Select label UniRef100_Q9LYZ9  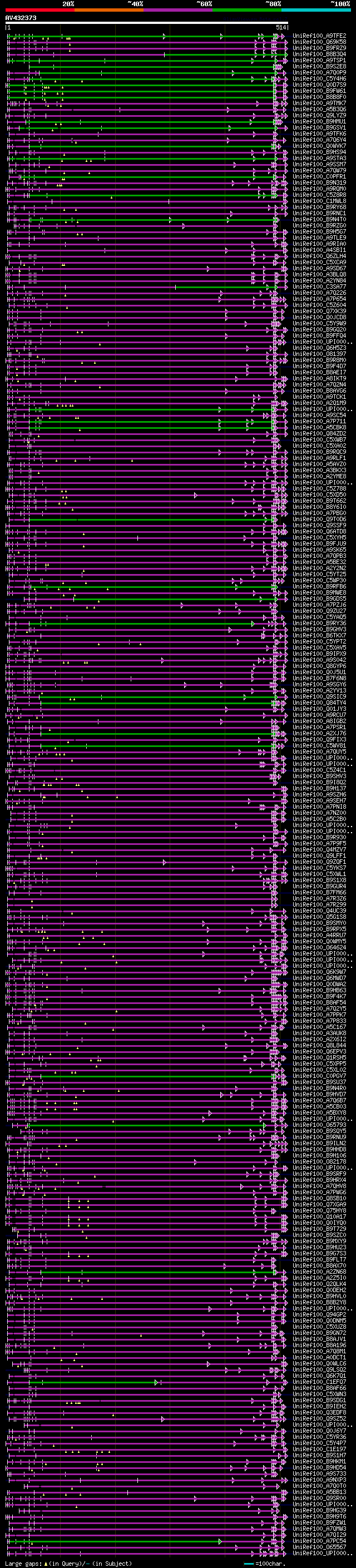(x=319, y=116)
